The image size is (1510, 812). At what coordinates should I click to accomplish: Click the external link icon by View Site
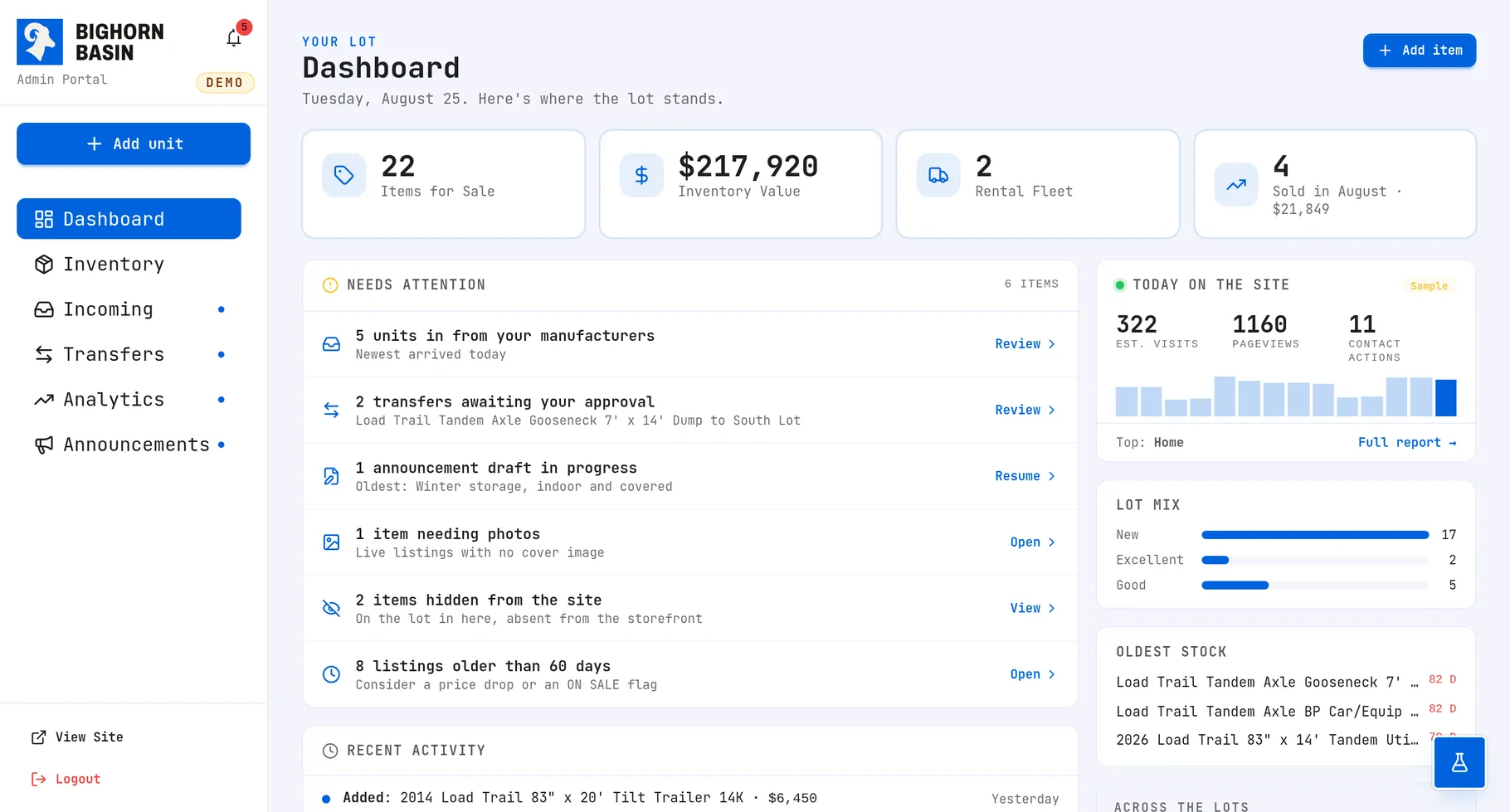(x=38, y=737)
